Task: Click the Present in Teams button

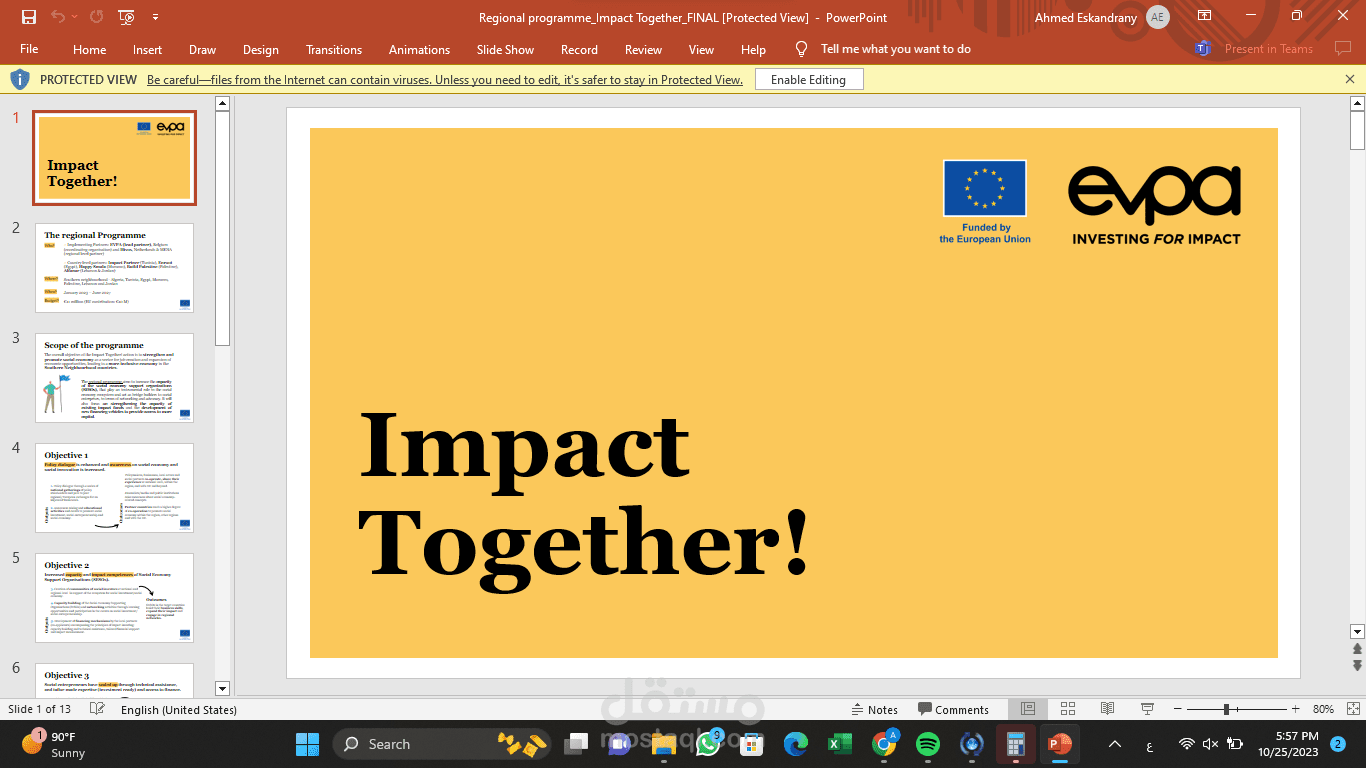Action: click(x=1254, y=49)
